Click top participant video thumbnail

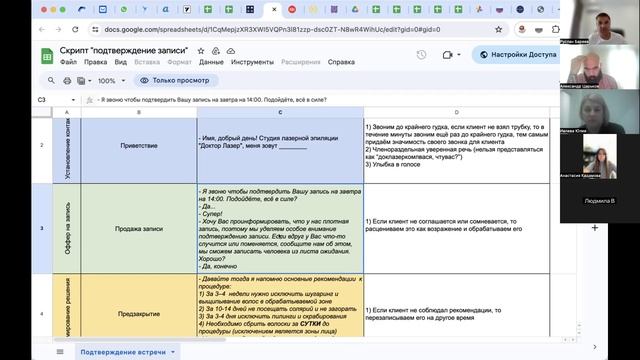(x=599, y=22)
